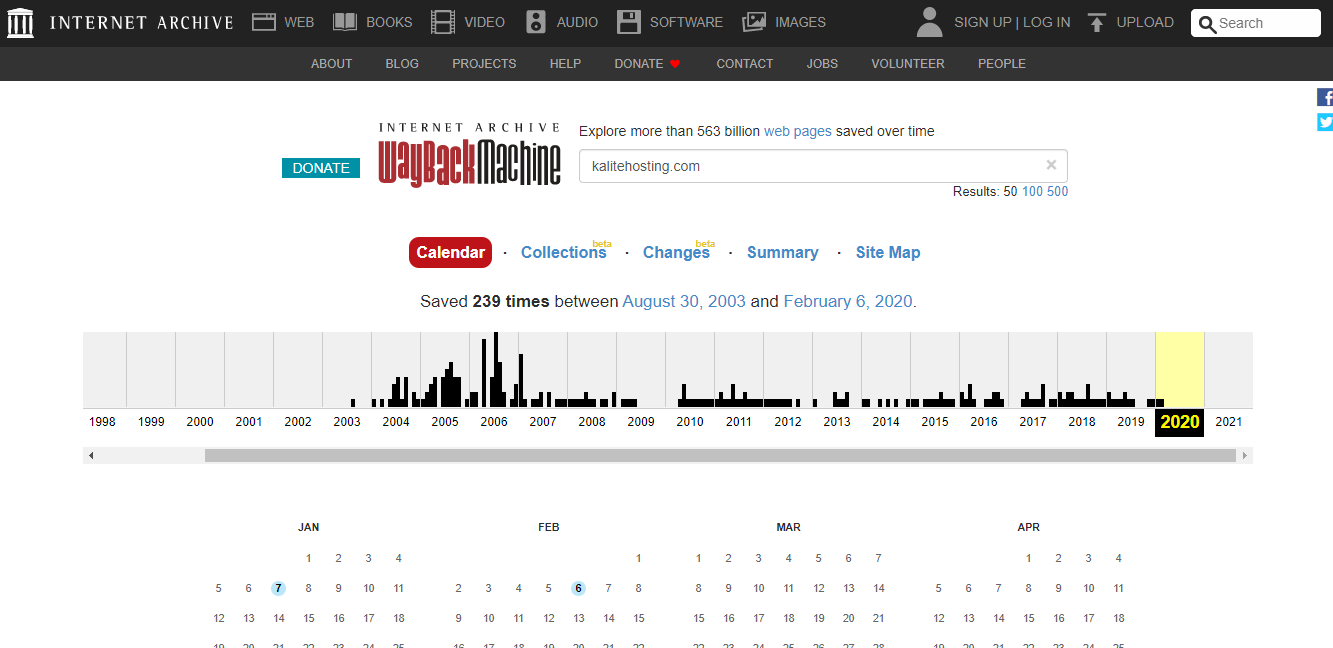The height and width of the screenshot is (648, 1333).
Task: Click the DONATE text in navigation bar
Action: 639,63
